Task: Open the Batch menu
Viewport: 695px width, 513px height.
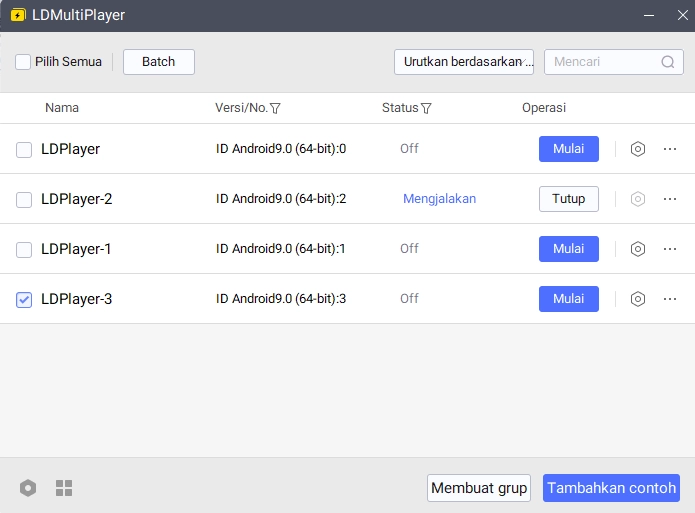Action: click(159, 62)
